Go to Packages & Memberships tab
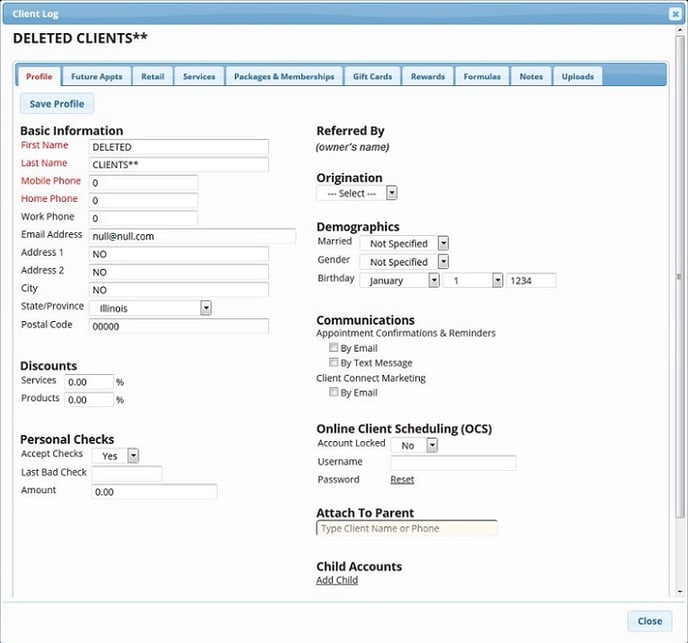This screenshot has width=688, height=643. [283, 77]
